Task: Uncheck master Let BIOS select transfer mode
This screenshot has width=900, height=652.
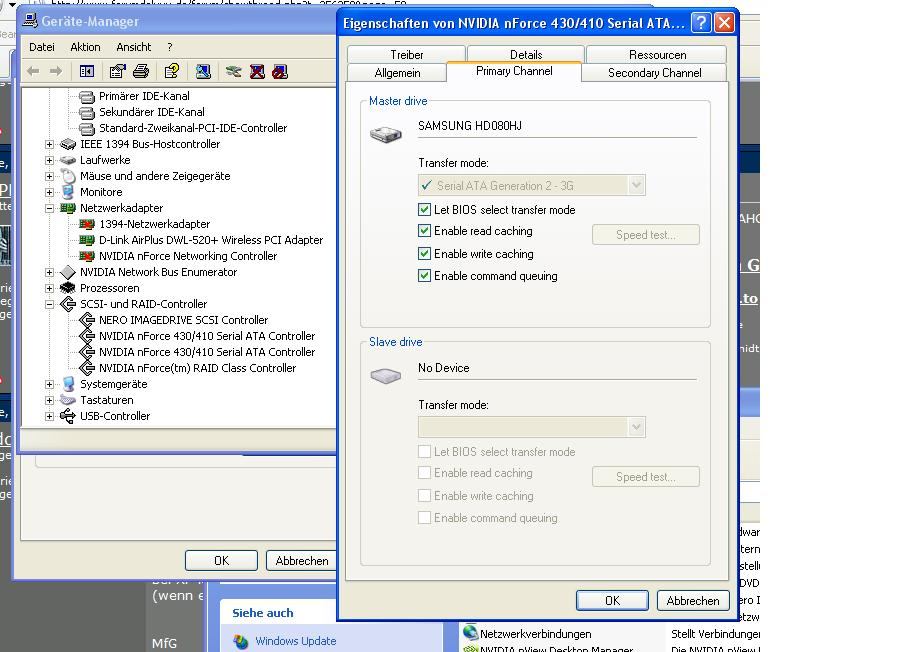Action: click(424, 209)
